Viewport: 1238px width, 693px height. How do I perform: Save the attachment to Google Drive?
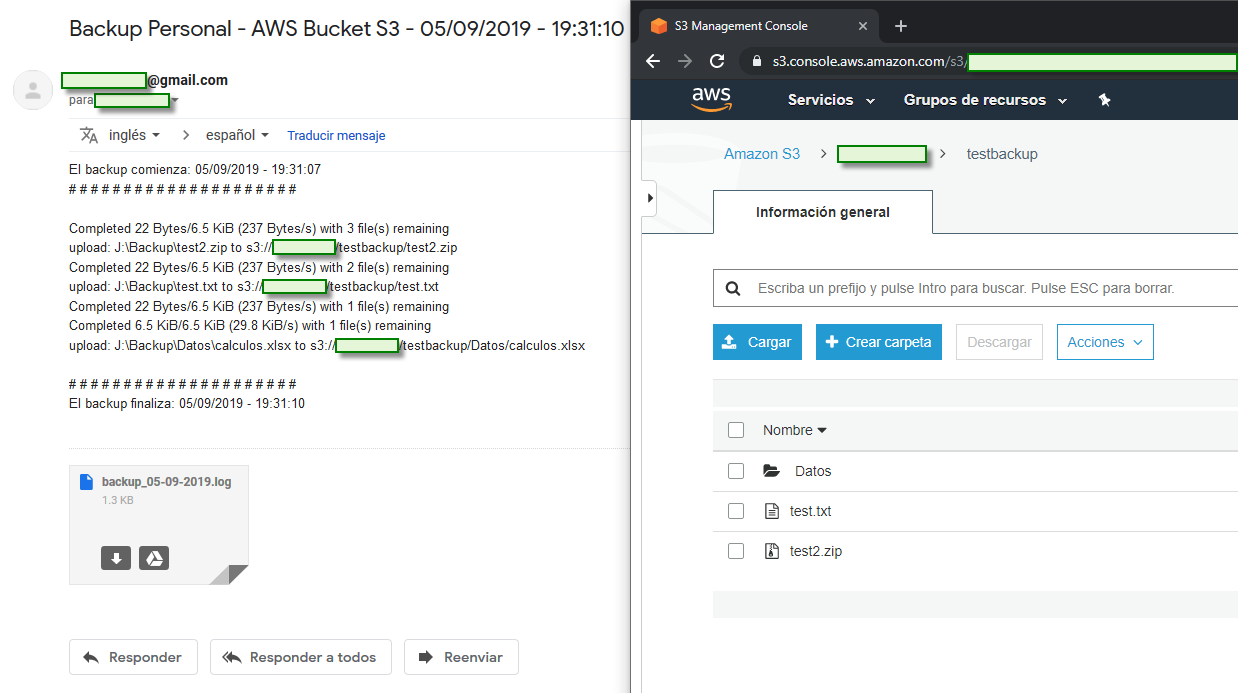point(154,558)
